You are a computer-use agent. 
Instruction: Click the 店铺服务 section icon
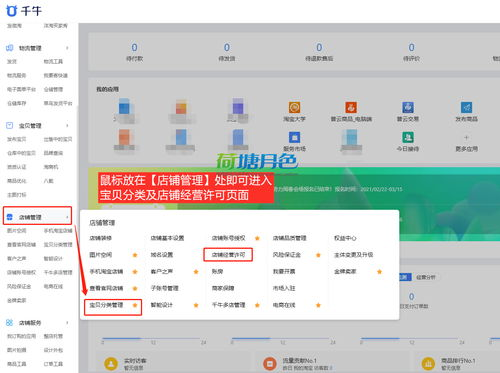(x=10, y=322)
